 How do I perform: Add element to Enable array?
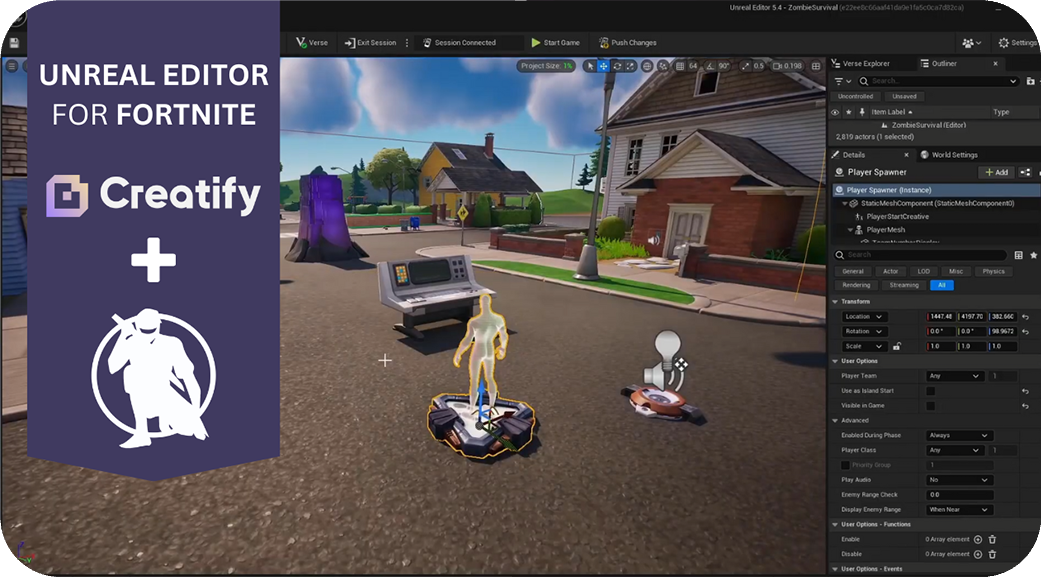point(978,539)
